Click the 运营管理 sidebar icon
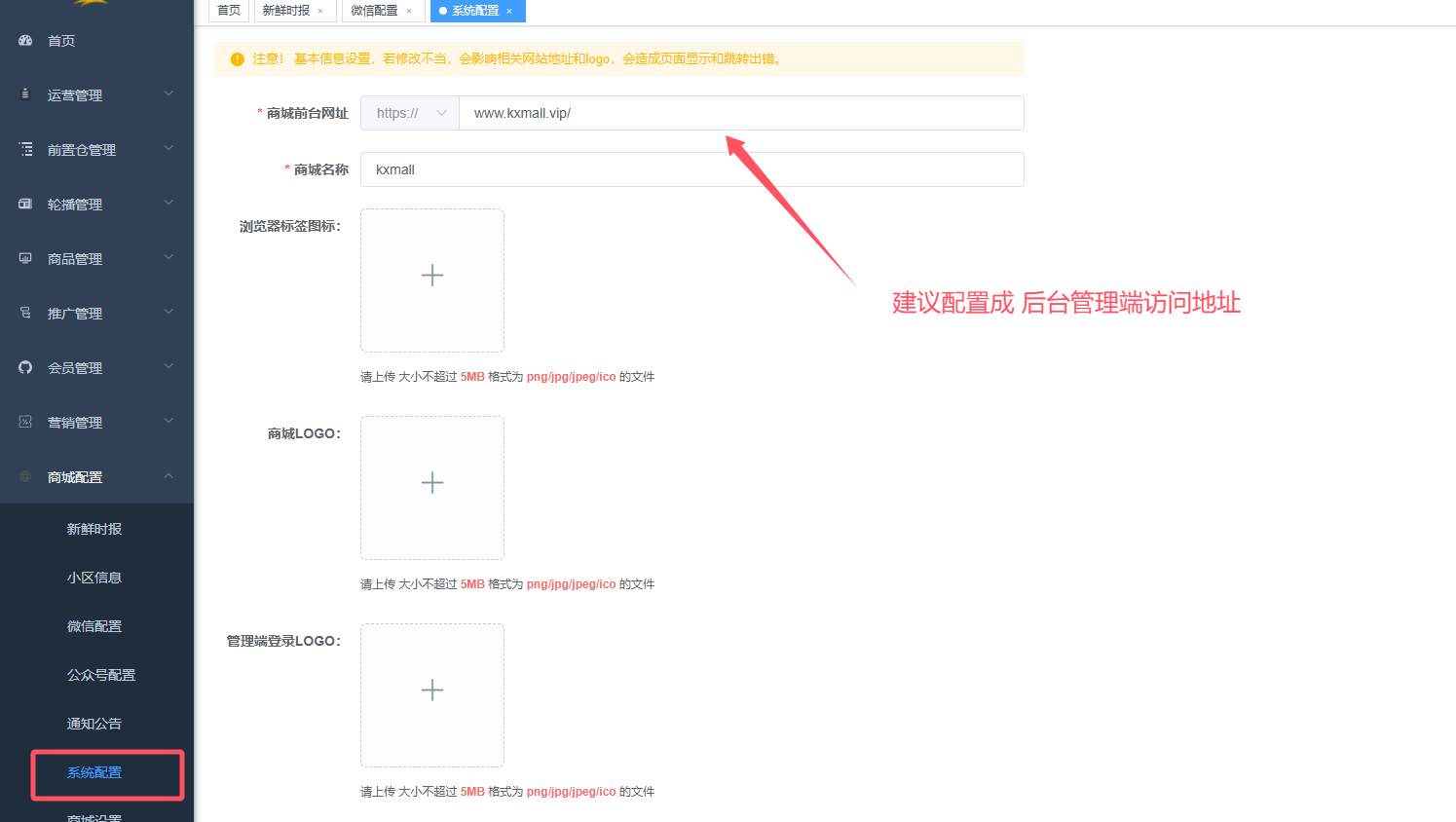Image resolution: width=1456 pixels, height=822 pixels. coord(25,94)
